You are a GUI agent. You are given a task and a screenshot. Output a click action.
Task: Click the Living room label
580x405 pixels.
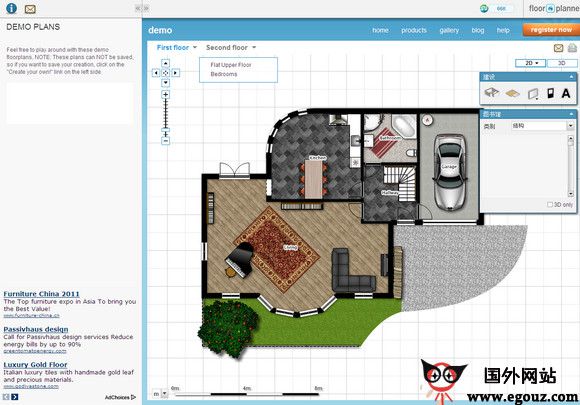[x=290, y=247]
